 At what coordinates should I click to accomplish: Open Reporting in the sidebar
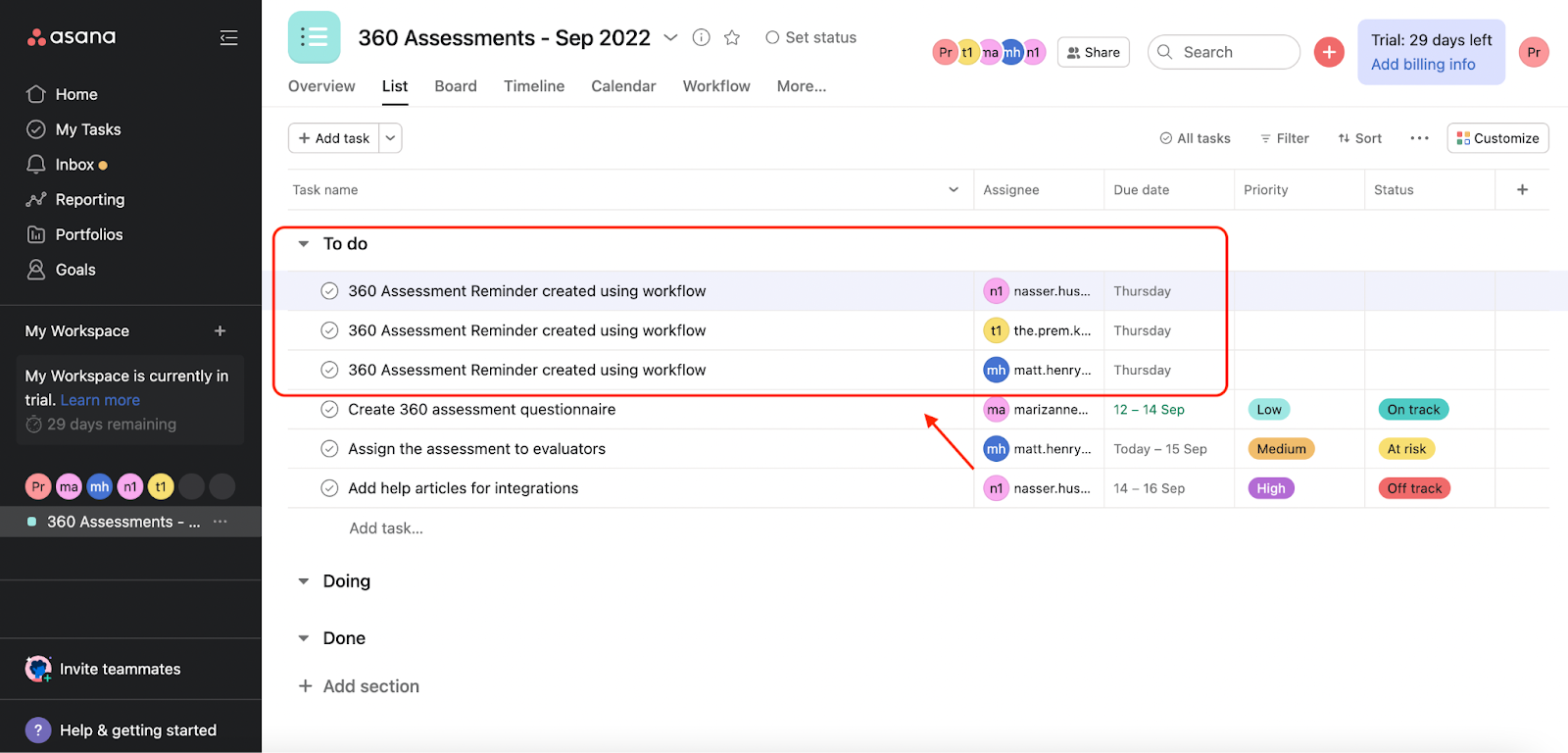89,199
